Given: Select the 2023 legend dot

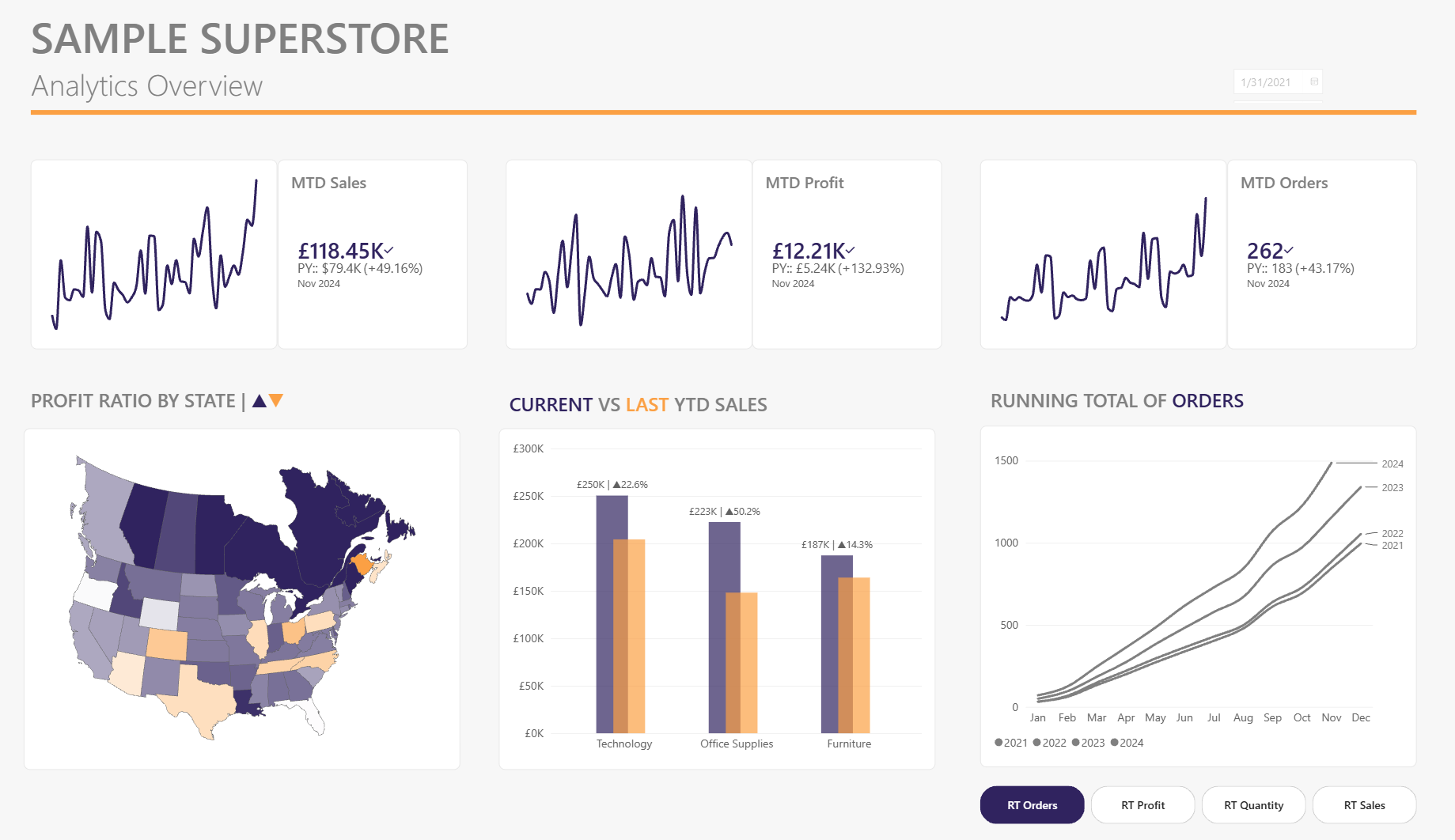Looking at the screenshot, I should click(1076, 743).
